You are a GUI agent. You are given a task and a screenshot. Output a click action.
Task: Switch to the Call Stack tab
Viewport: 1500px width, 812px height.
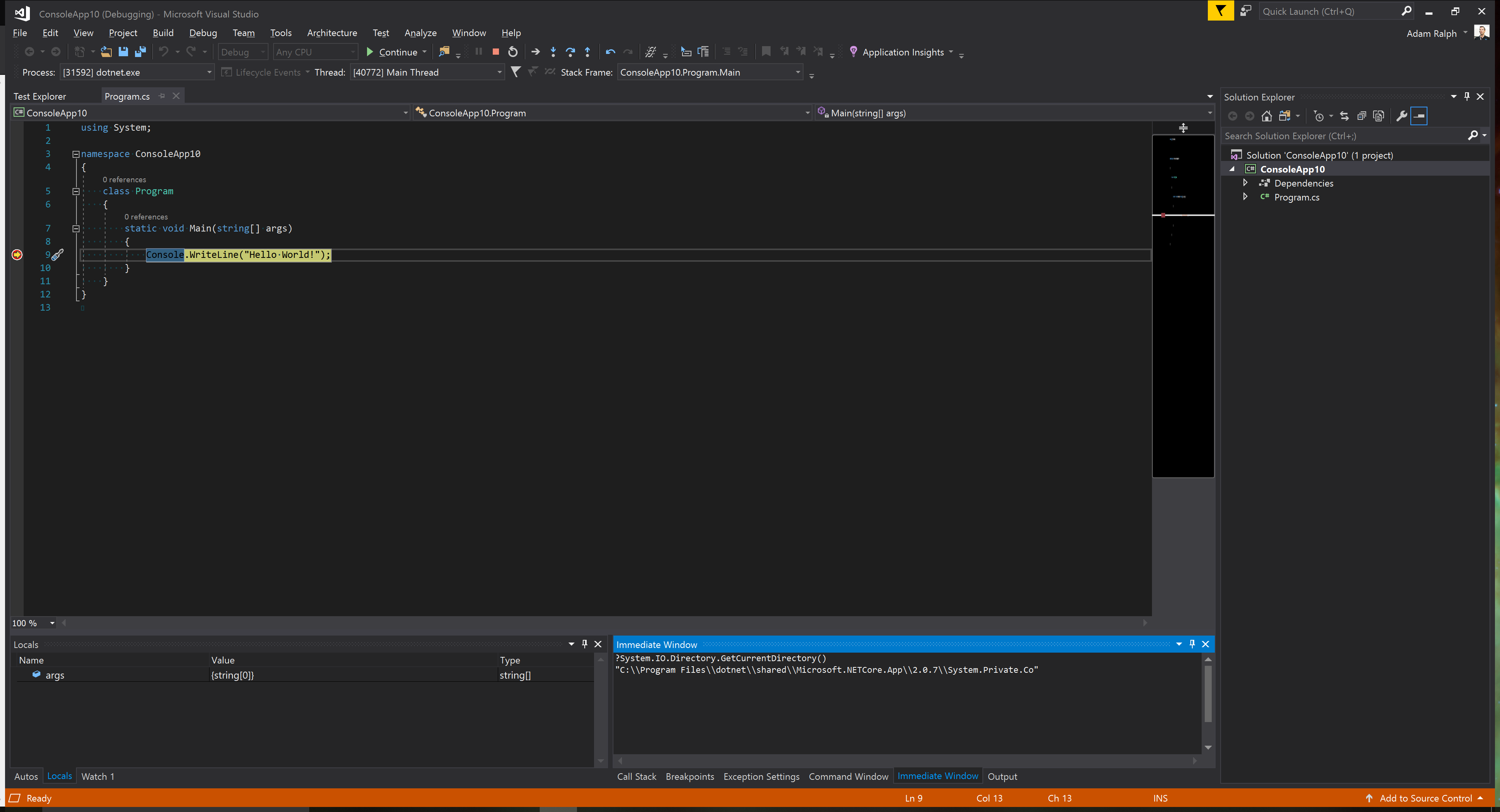(636, 776)
